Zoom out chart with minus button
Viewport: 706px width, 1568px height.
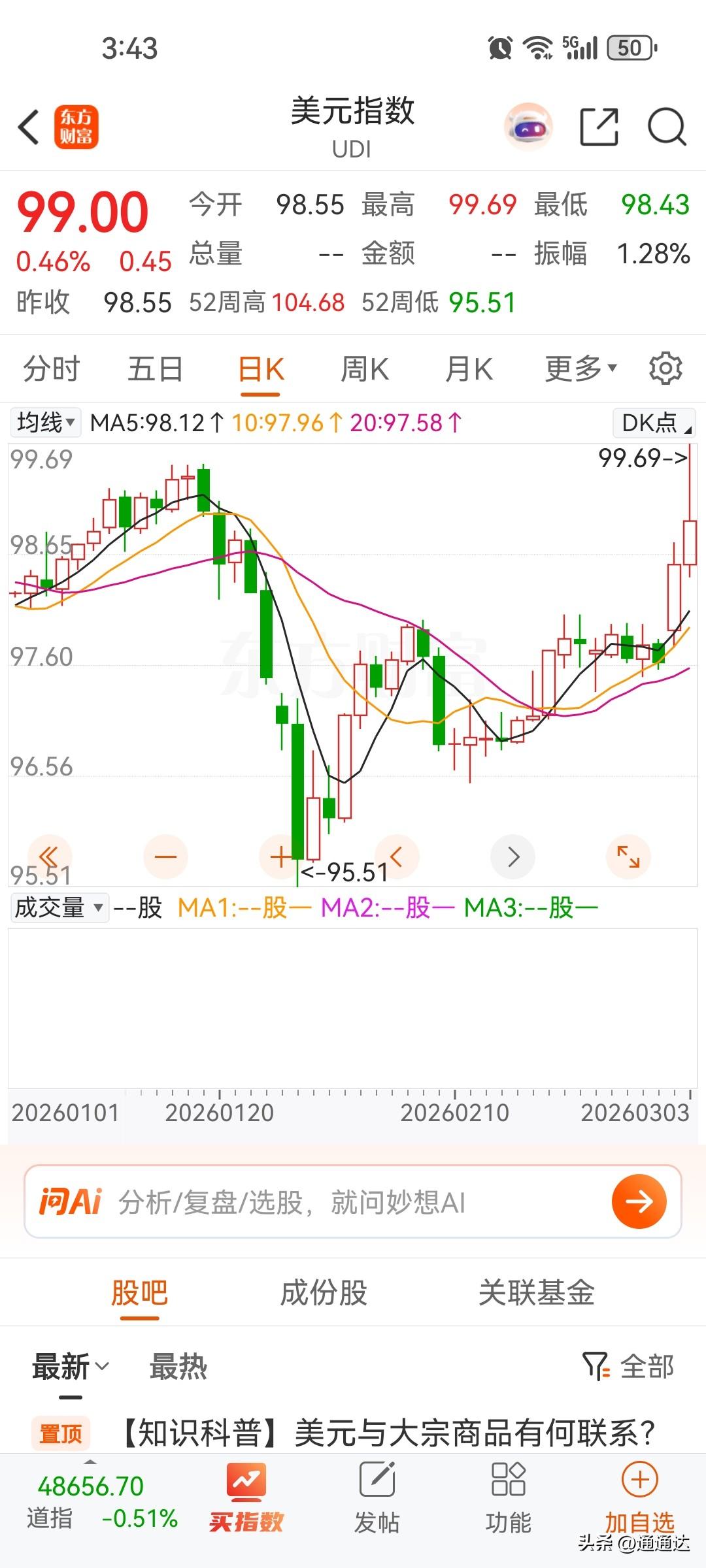coord(165,856)
